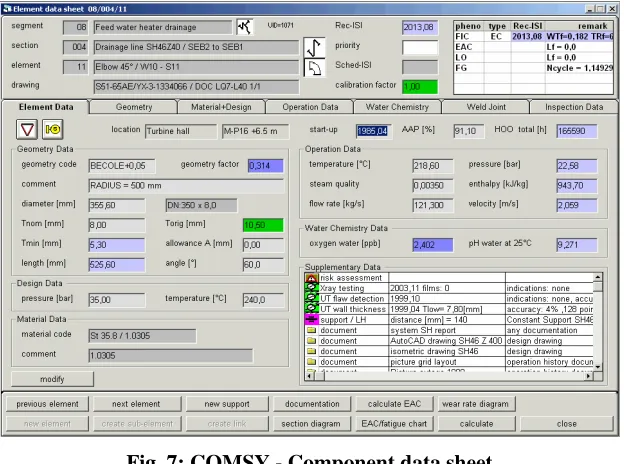Click the green calibration factor field
This screenshot has width=624, height=464.
(x=420, y=87)
